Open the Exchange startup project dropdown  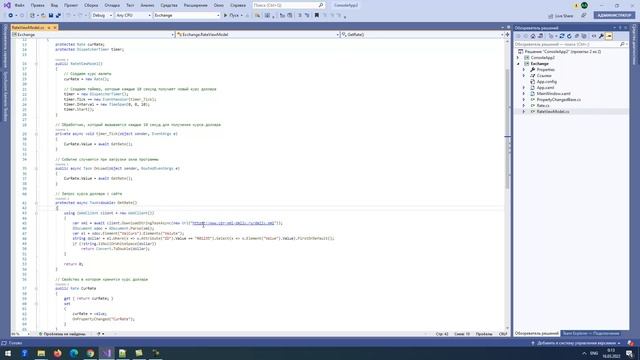coord(187,16)
